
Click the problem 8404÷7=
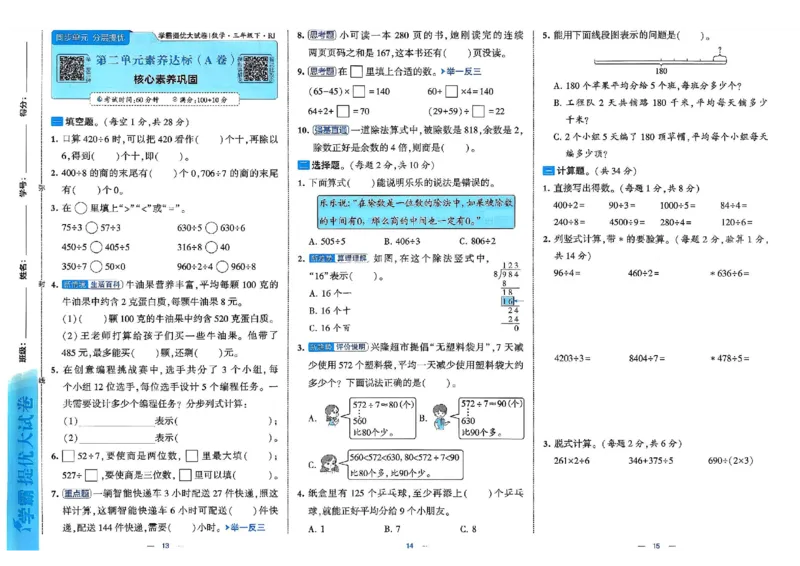coord(646,358)
